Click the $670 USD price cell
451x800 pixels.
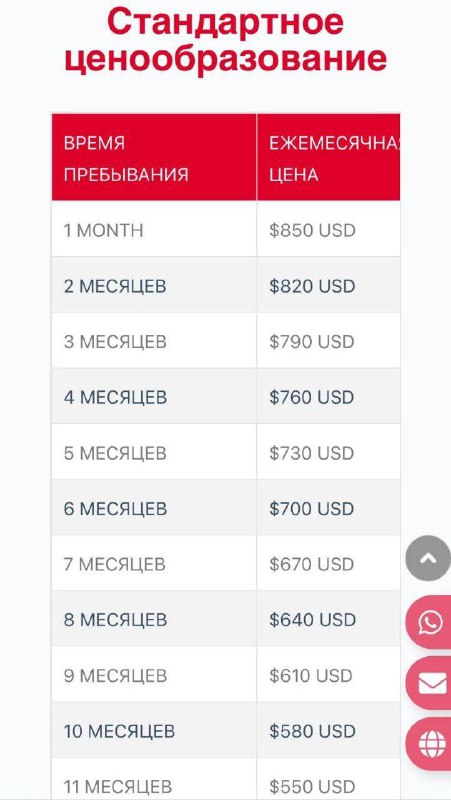click(x=329, y=563)
